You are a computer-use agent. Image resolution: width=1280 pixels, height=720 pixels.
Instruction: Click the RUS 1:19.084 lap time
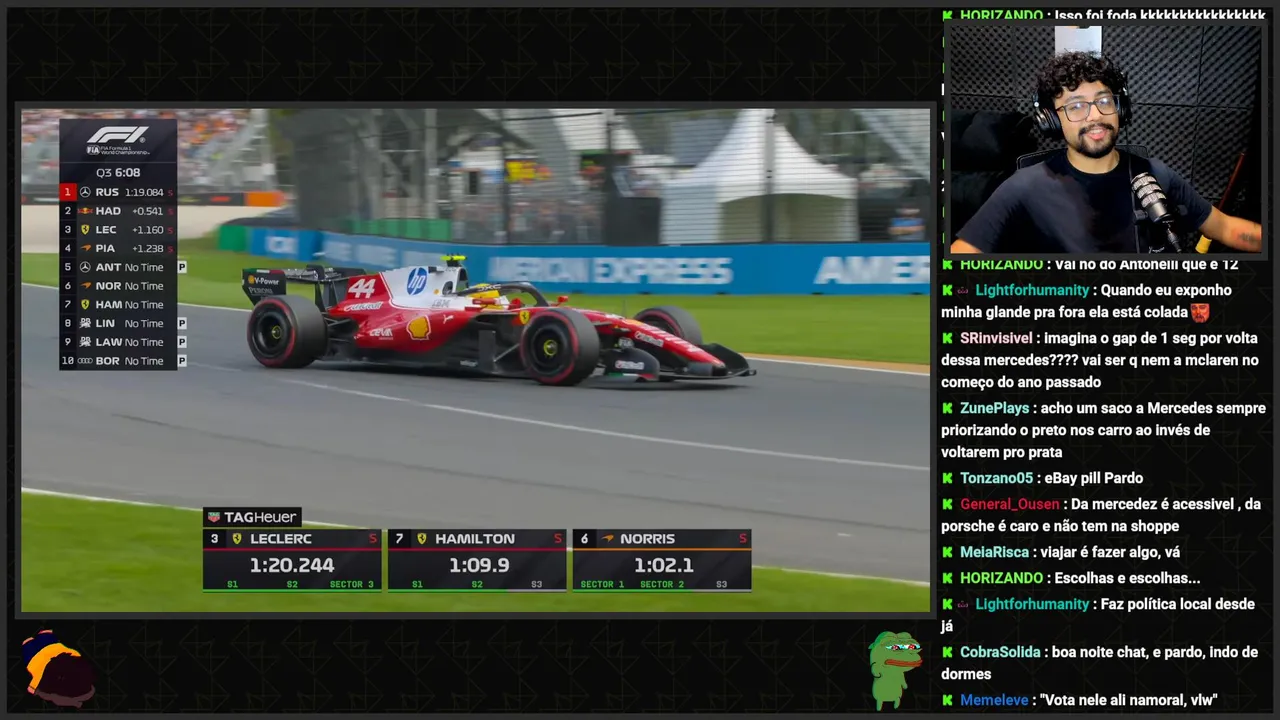coord(144,192)
